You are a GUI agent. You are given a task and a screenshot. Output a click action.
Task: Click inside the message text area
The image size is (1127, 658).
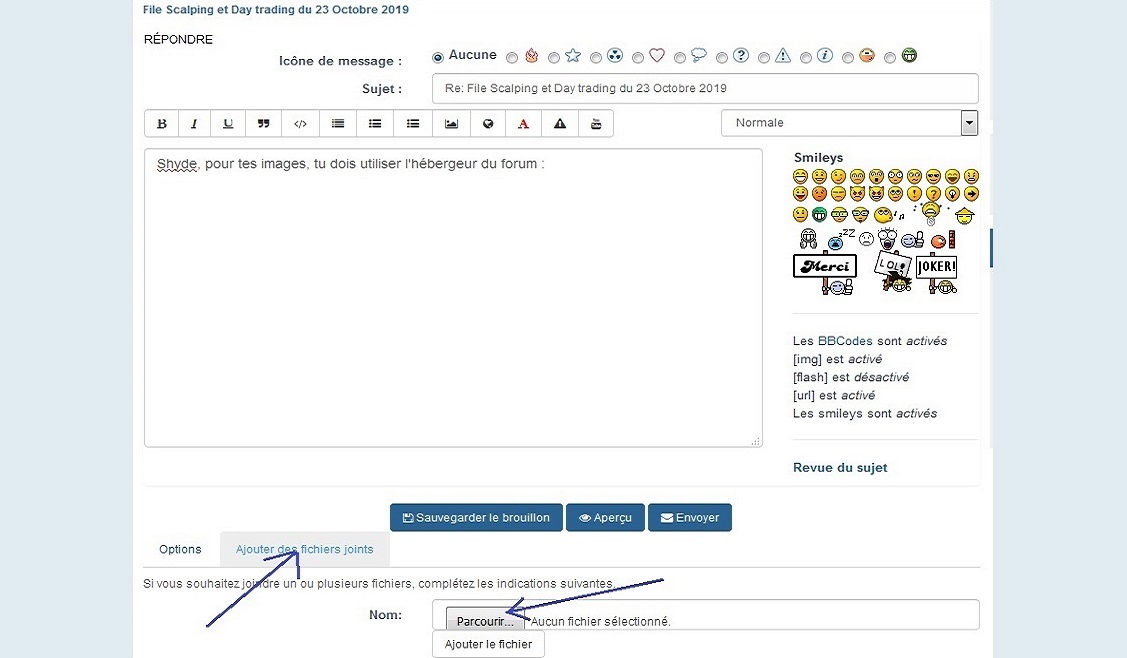coord(454,298)
